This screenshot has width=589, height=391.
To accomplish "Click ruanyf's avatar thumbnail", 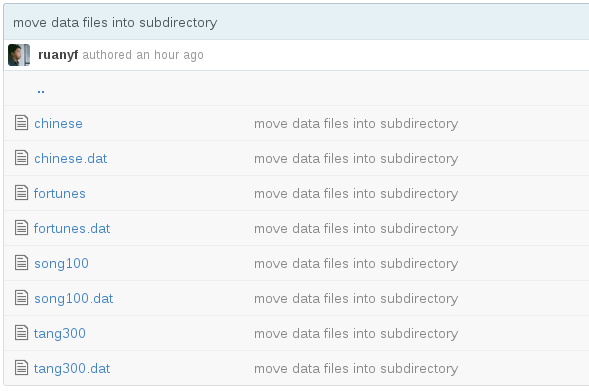I will [x=19, y=55].
